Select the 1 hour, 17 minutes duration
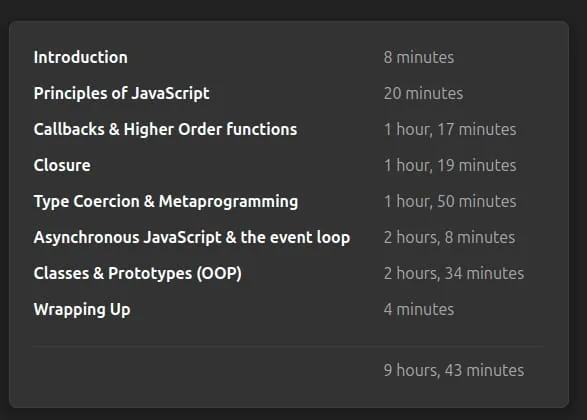The image size is (587, 420). (x=450, y=130)
